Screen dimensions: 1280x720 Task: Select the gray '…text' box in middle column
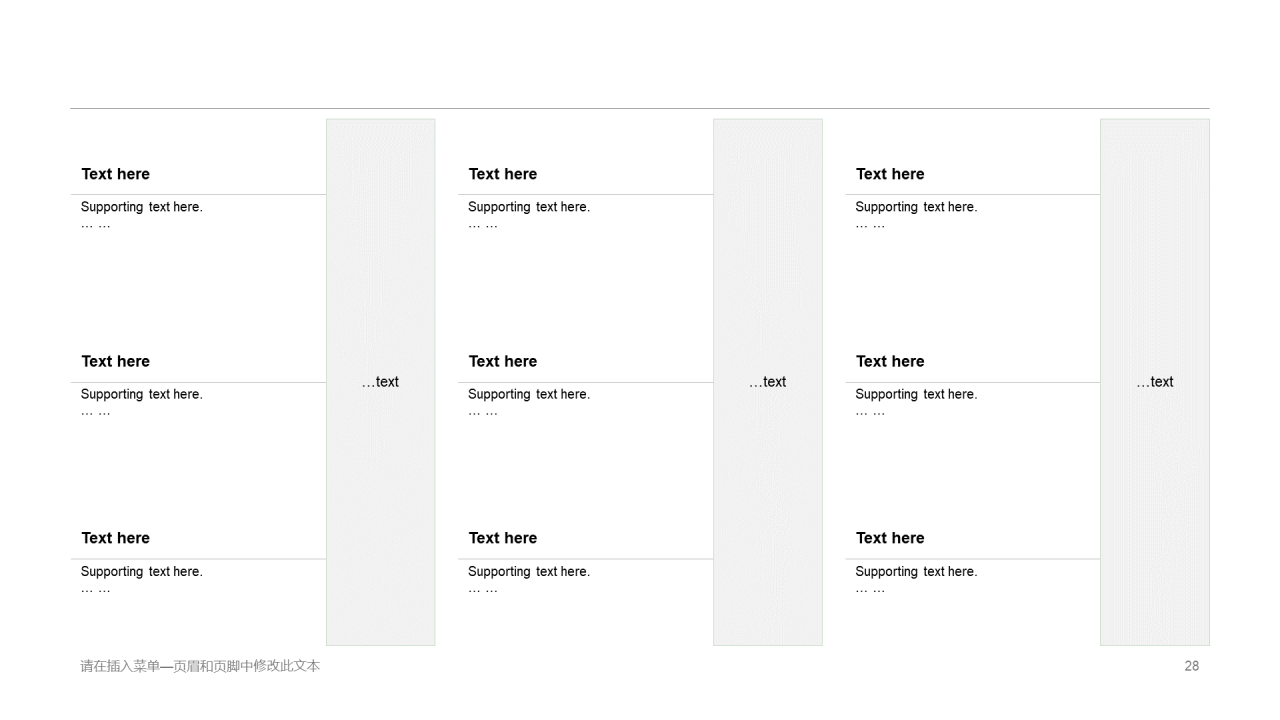click(768, 382)
